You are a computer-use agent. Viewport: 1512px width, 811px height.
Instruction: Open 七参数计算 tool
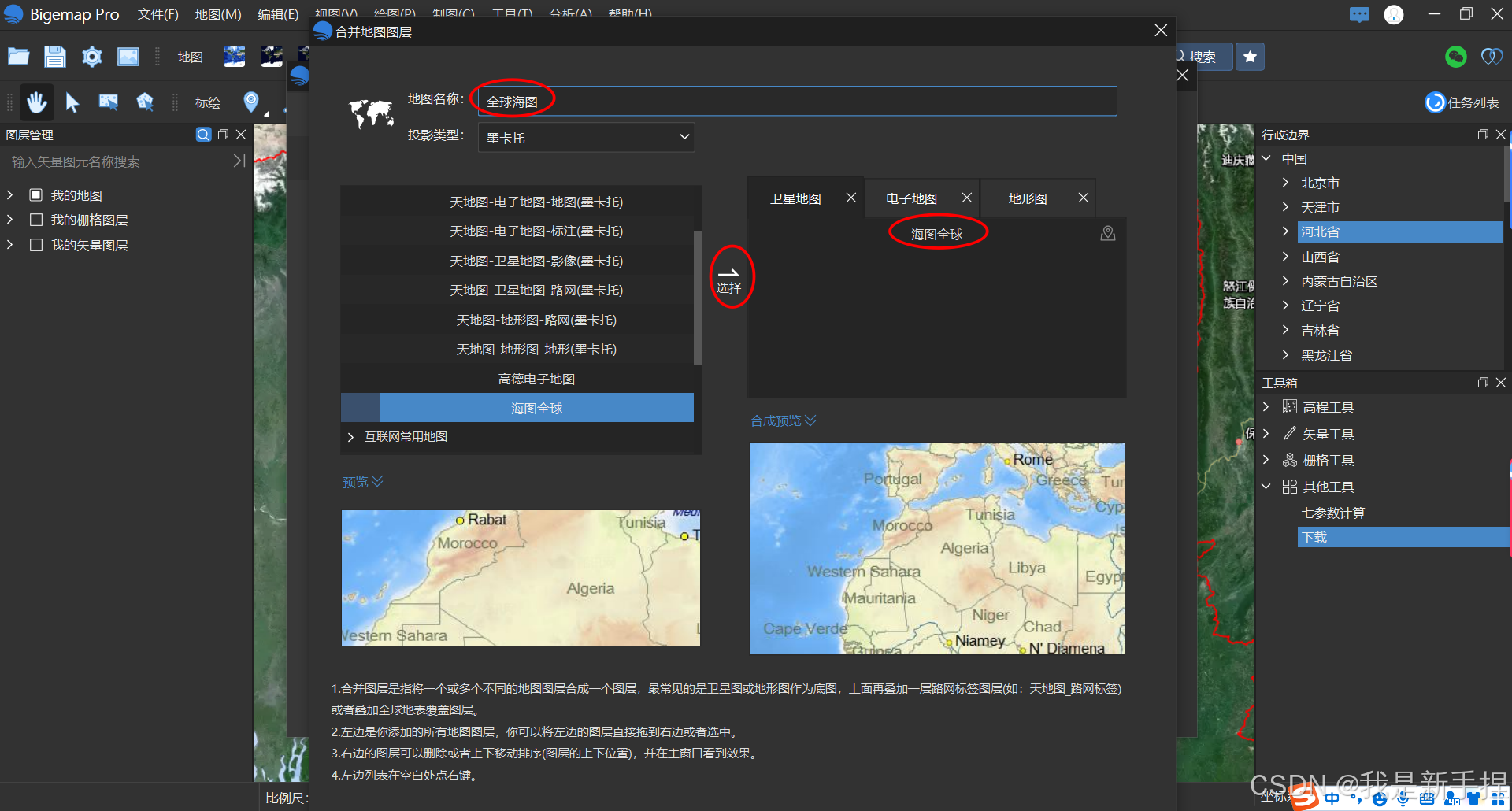1333,513
